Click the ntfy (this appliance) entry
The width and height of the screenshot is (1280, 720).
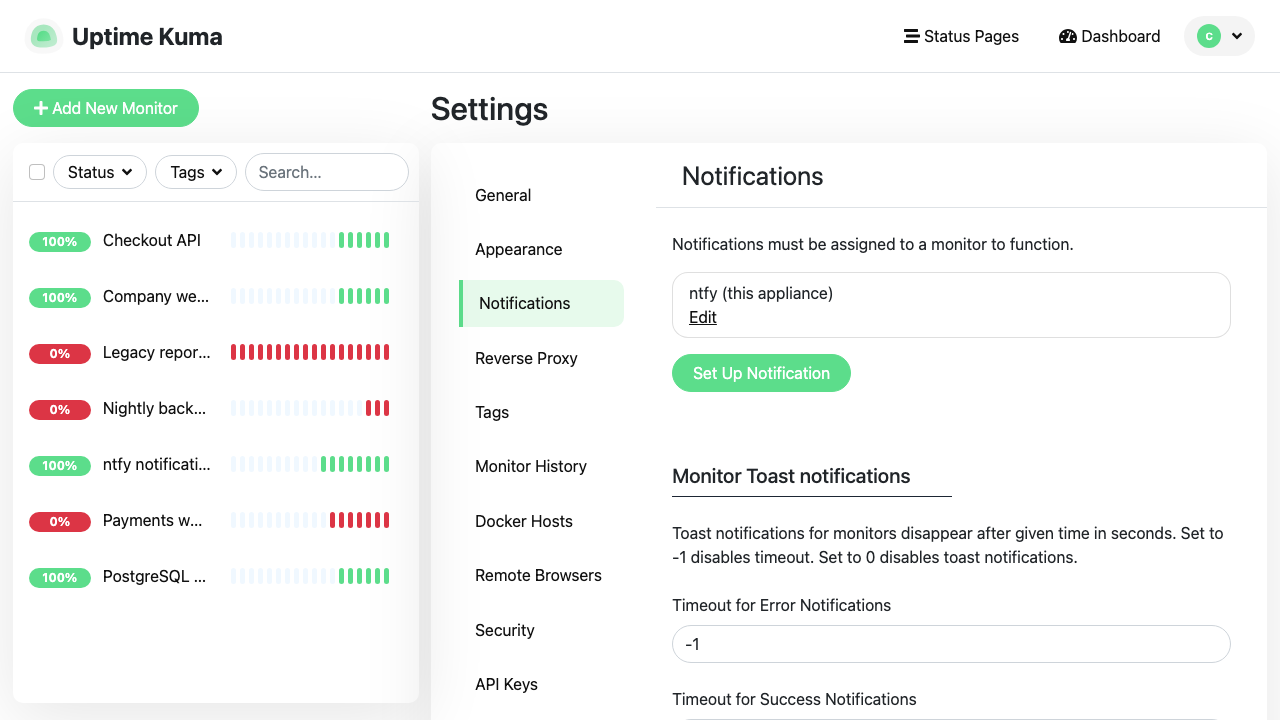pos(951,305)
